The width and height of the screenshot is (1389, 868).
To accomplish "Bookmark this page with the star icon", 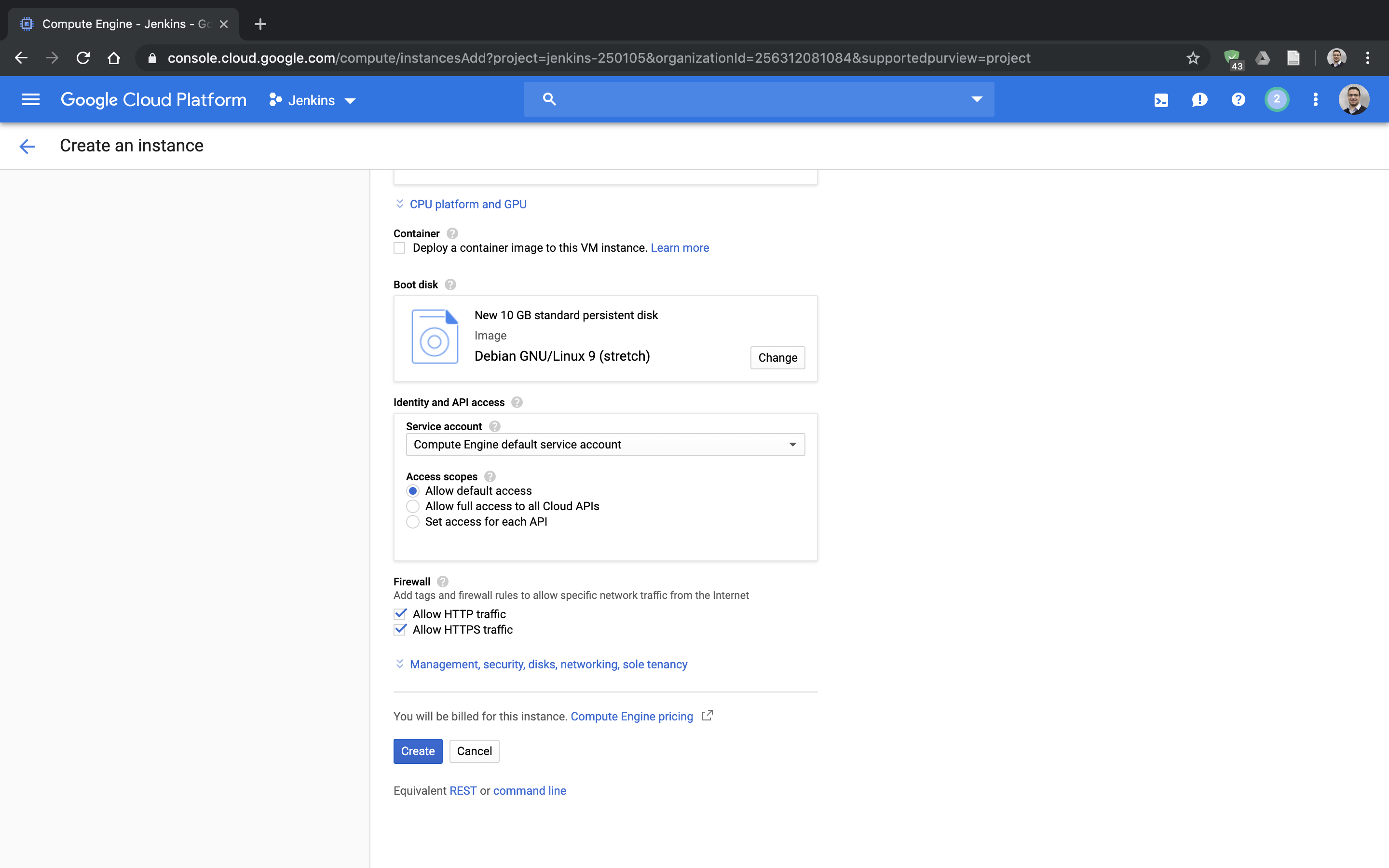I will pyautogui.click(x=1193, y=58).
